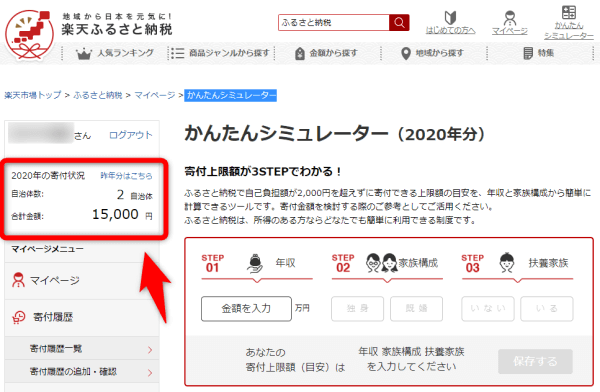
Task: Open 人気ランキング navigation item
Action: [115, 53]
